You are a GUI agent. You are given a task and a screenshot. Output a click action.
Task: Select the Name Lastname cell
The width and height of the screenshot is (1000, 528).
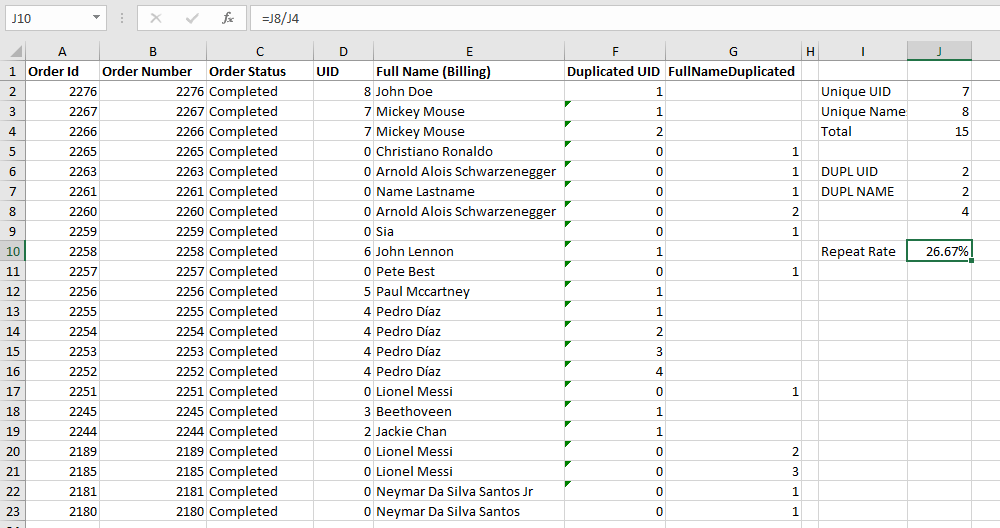point(469,191)
